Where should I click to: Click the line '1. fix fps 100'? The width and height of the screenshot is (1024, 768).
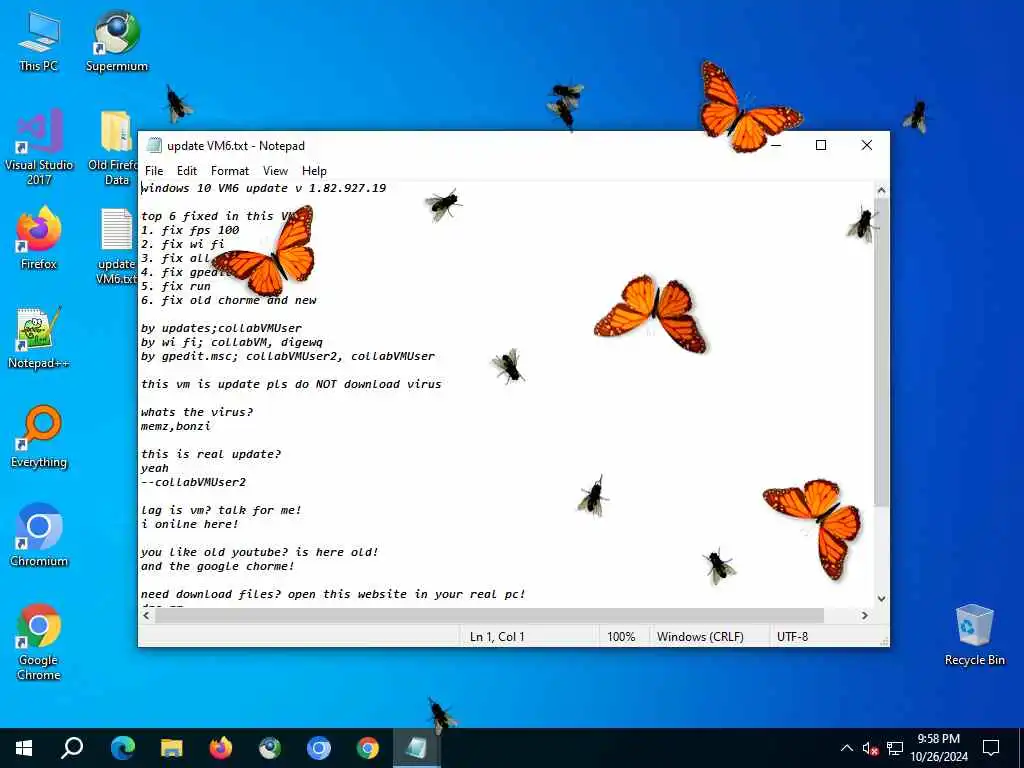[190, 230]
